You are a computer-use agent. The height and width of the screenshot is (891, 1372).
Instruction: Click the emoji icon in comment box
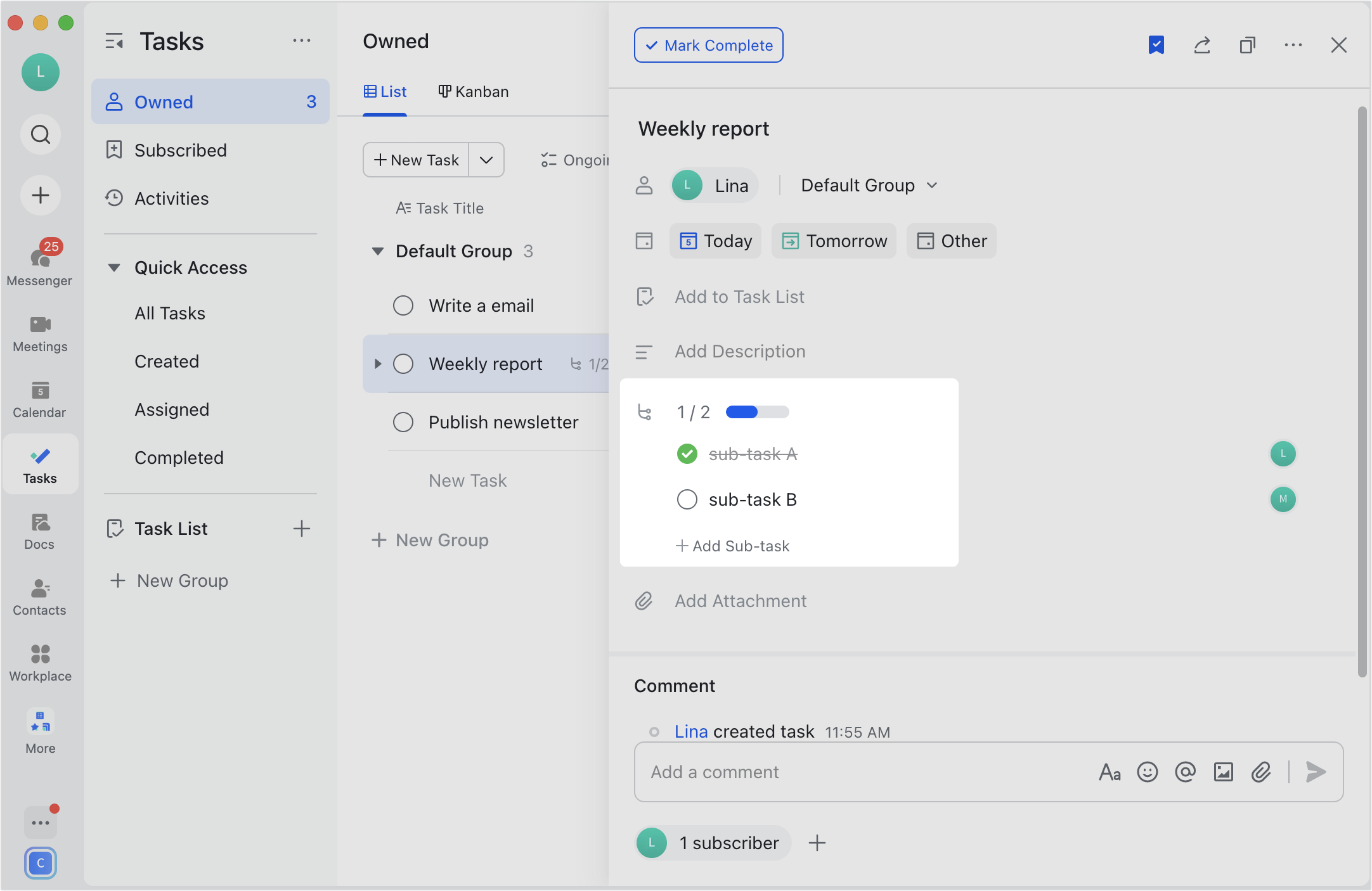[x=1148, y=772]
